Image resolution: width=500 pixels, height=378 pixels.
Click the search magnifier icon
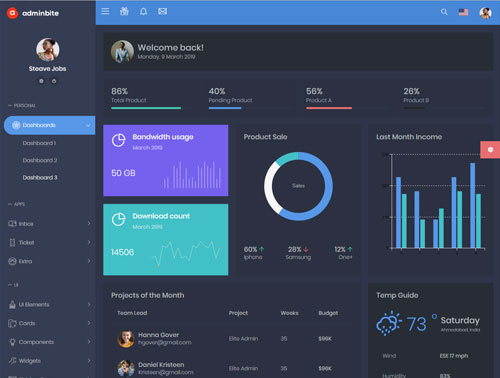click(444, 12)
